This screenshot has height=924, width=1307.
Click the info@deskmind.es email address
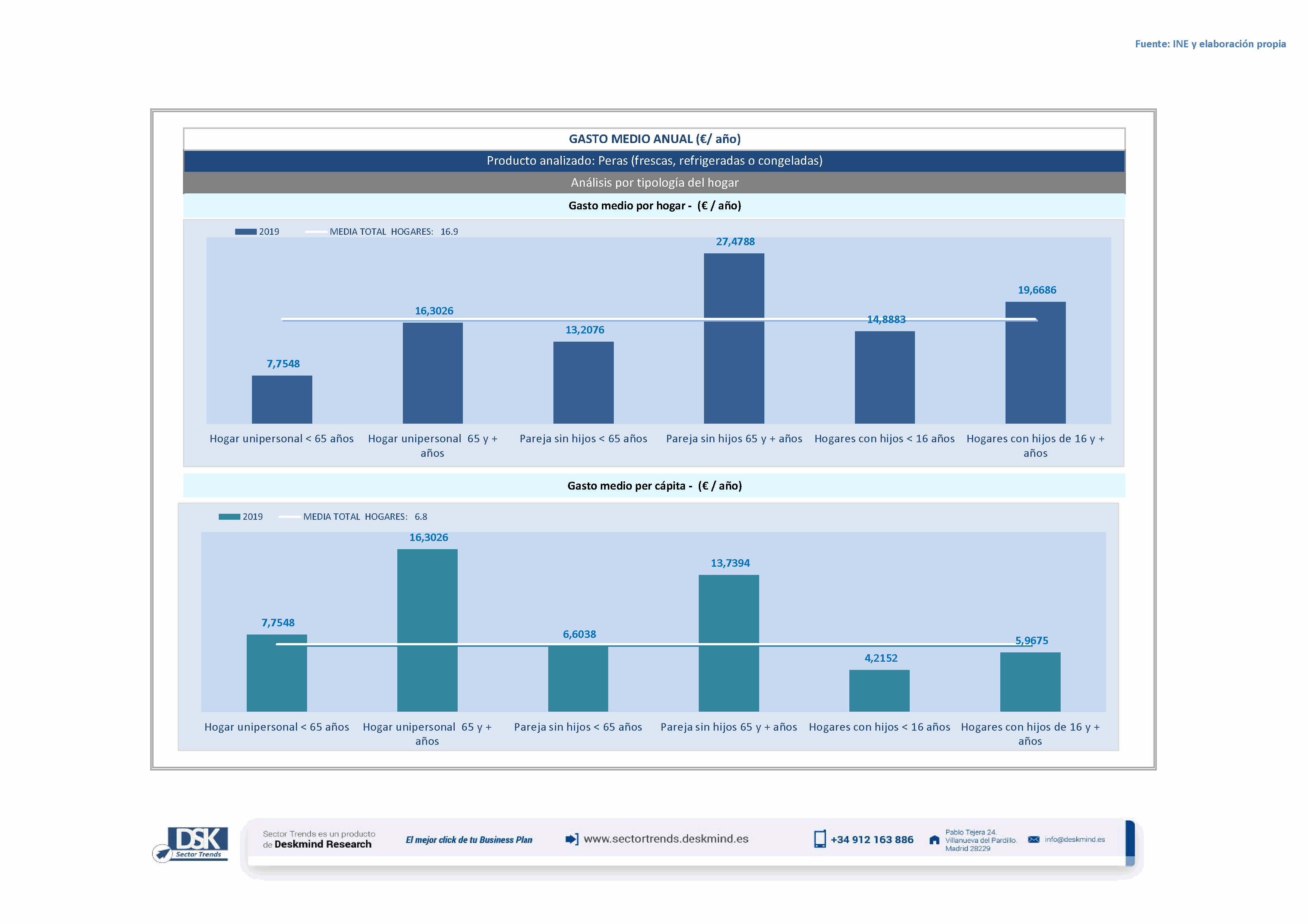1074,839
